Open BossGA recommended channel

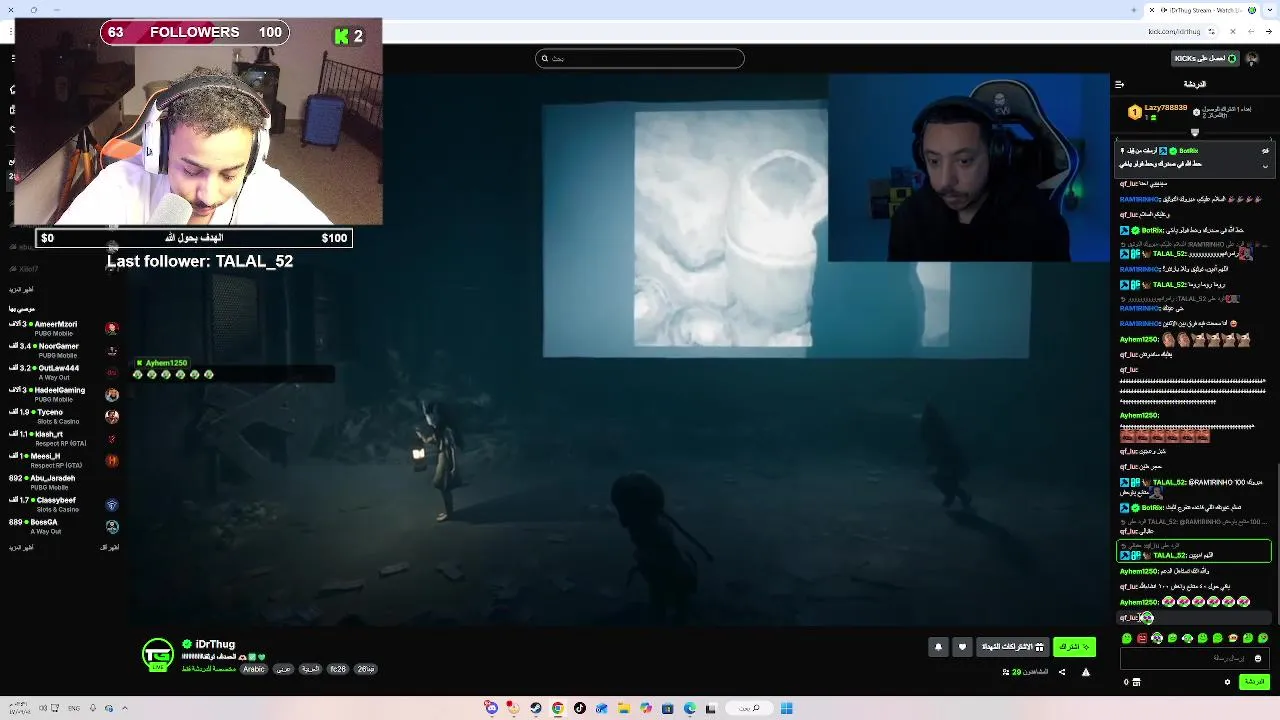[64, 526]
